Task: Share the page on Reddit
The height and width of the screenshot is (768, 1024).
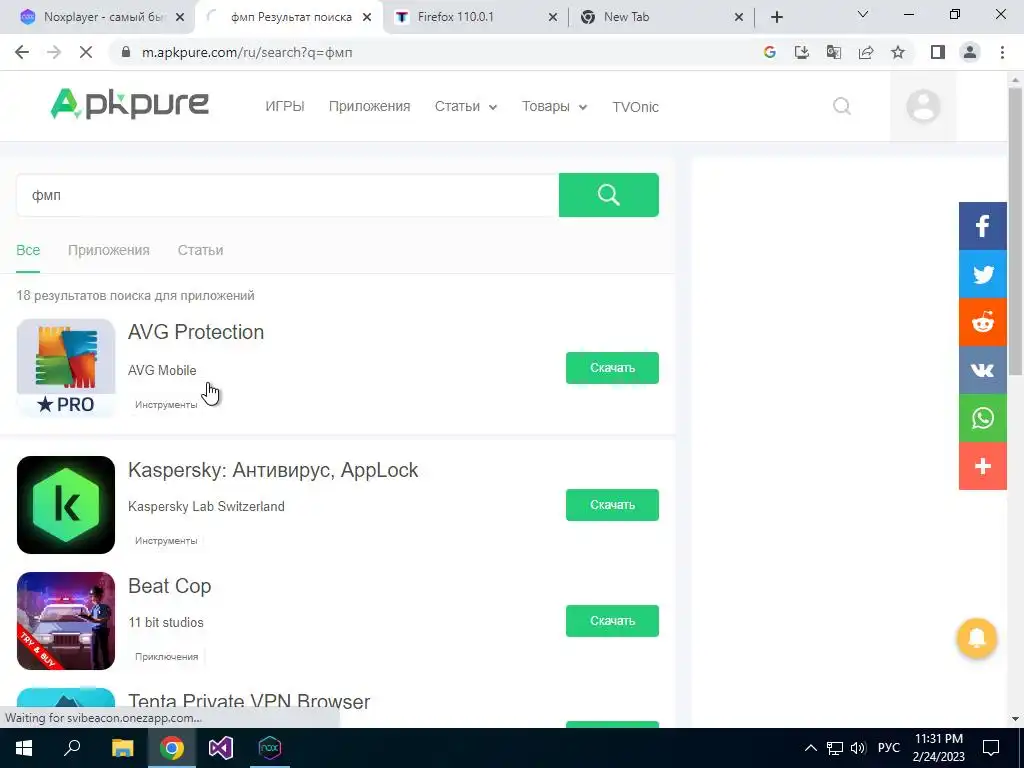Action: pos(982,322)
